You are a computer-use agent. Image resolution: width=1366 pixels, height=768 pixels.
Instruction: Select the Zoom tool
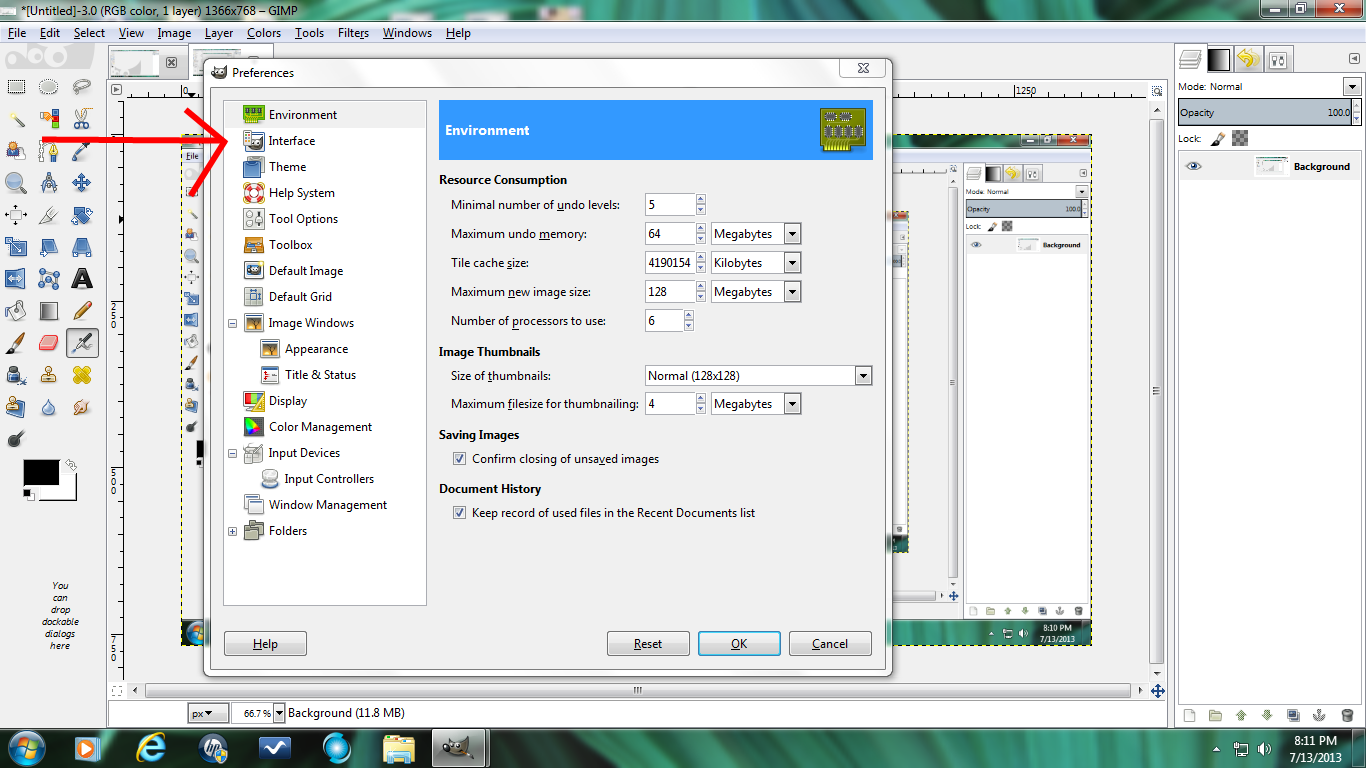[x=16, y=182]
